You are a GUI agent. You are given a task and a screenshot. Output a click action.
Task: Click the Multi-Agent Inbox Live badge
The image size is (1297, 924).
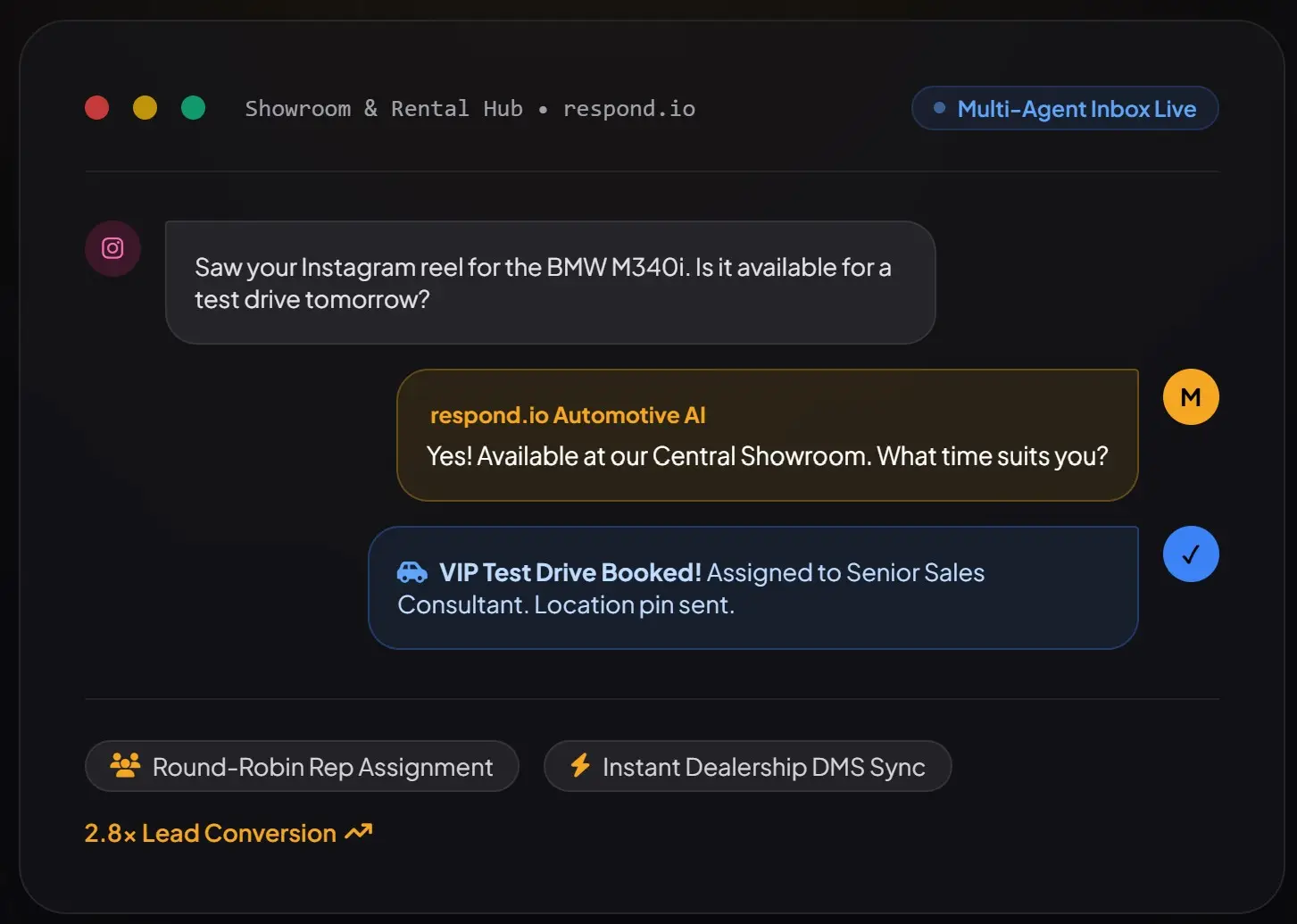click(1065, 108)
